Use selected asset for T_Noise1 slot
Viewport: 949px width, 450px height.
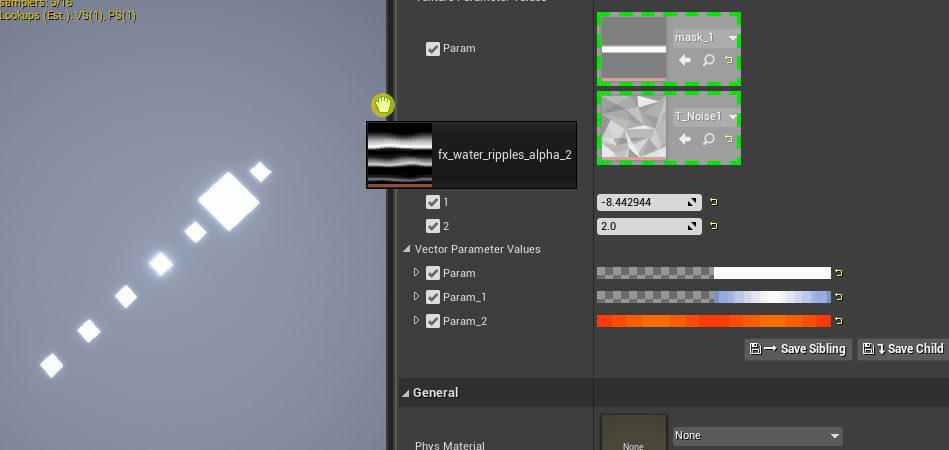[685, 139]
